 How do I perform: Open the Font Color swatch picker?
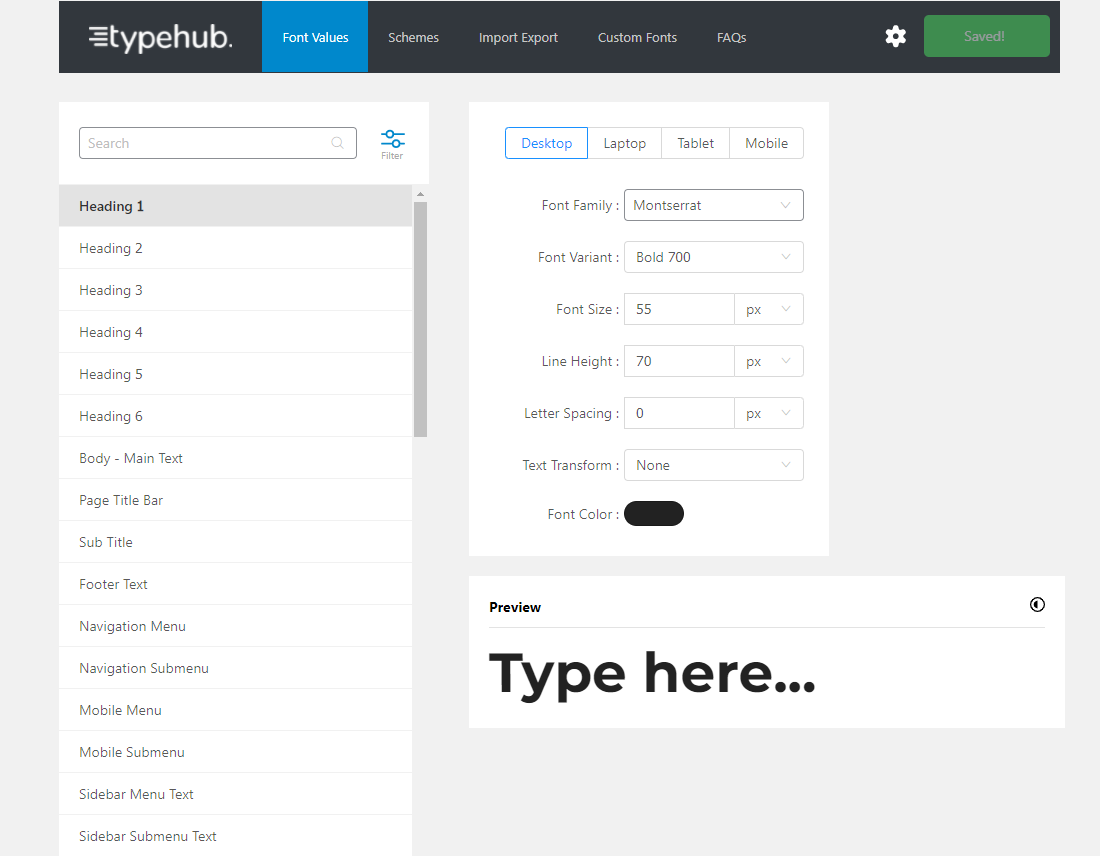pos(654,513)
